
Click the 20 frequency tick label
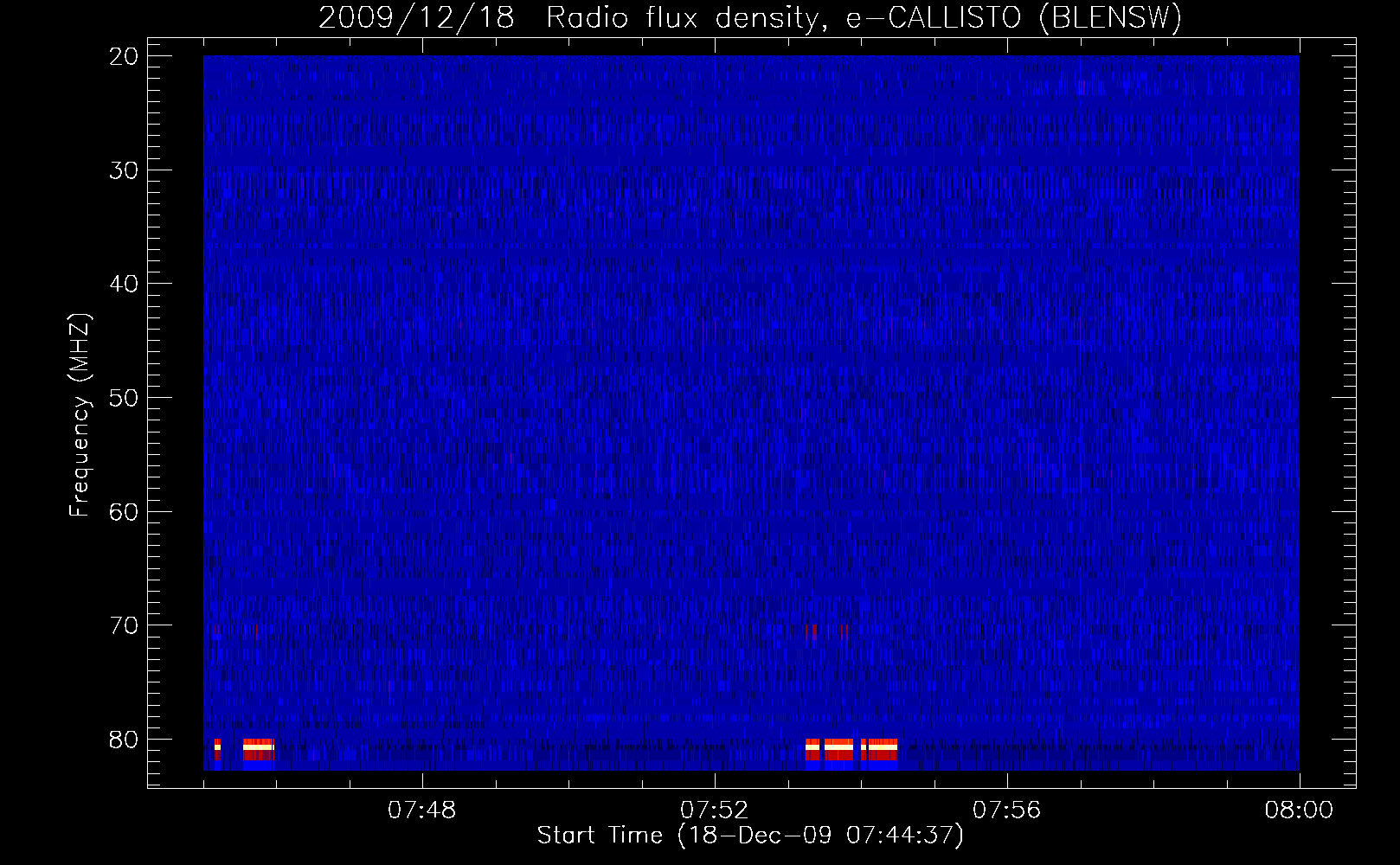[x=124, y=56]
